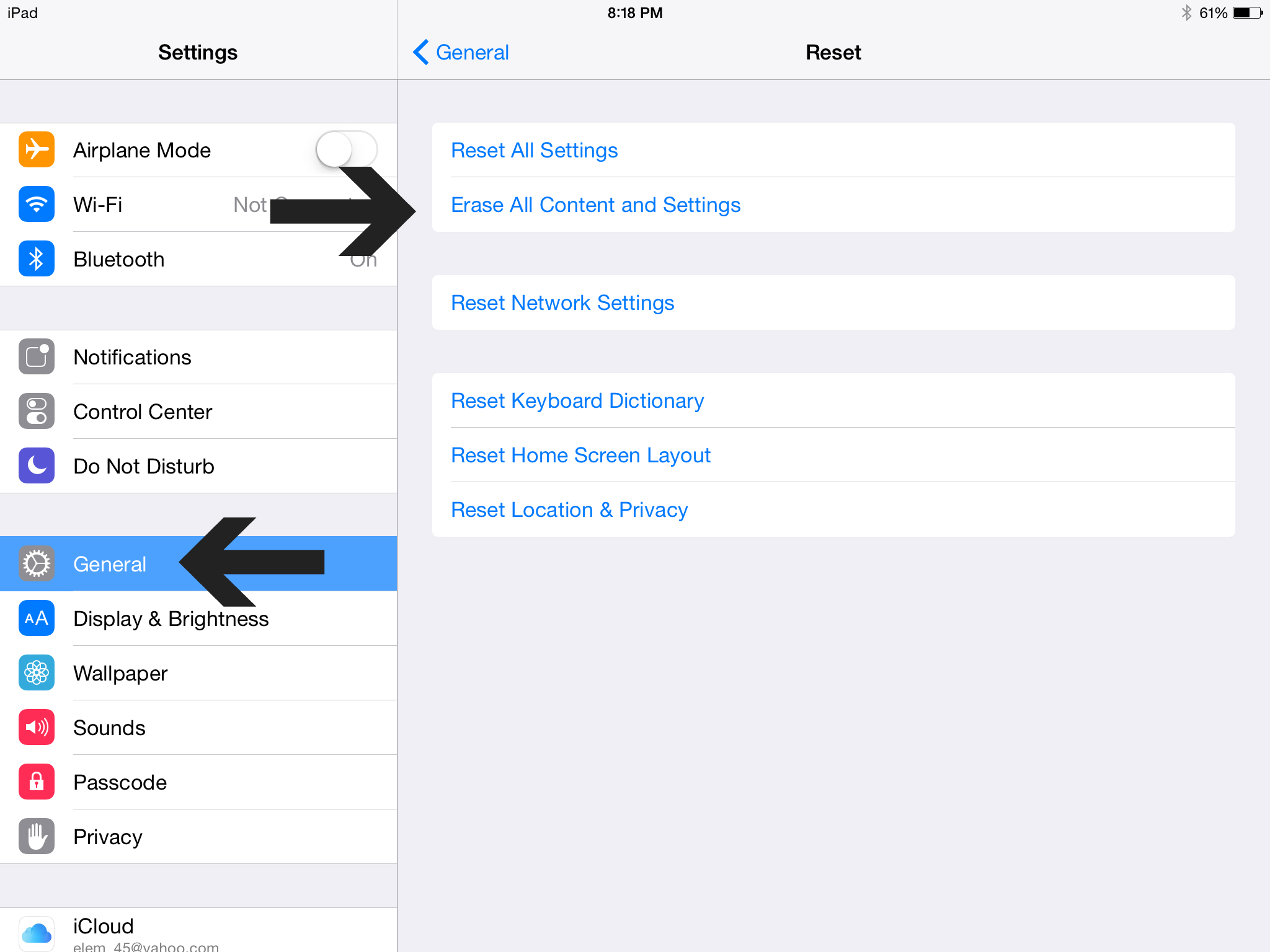Image resolution: width=1270 pixels, height=952 pixels.
Task: Open the Bluetooth settings icon
Action: (x=37, y=258)
